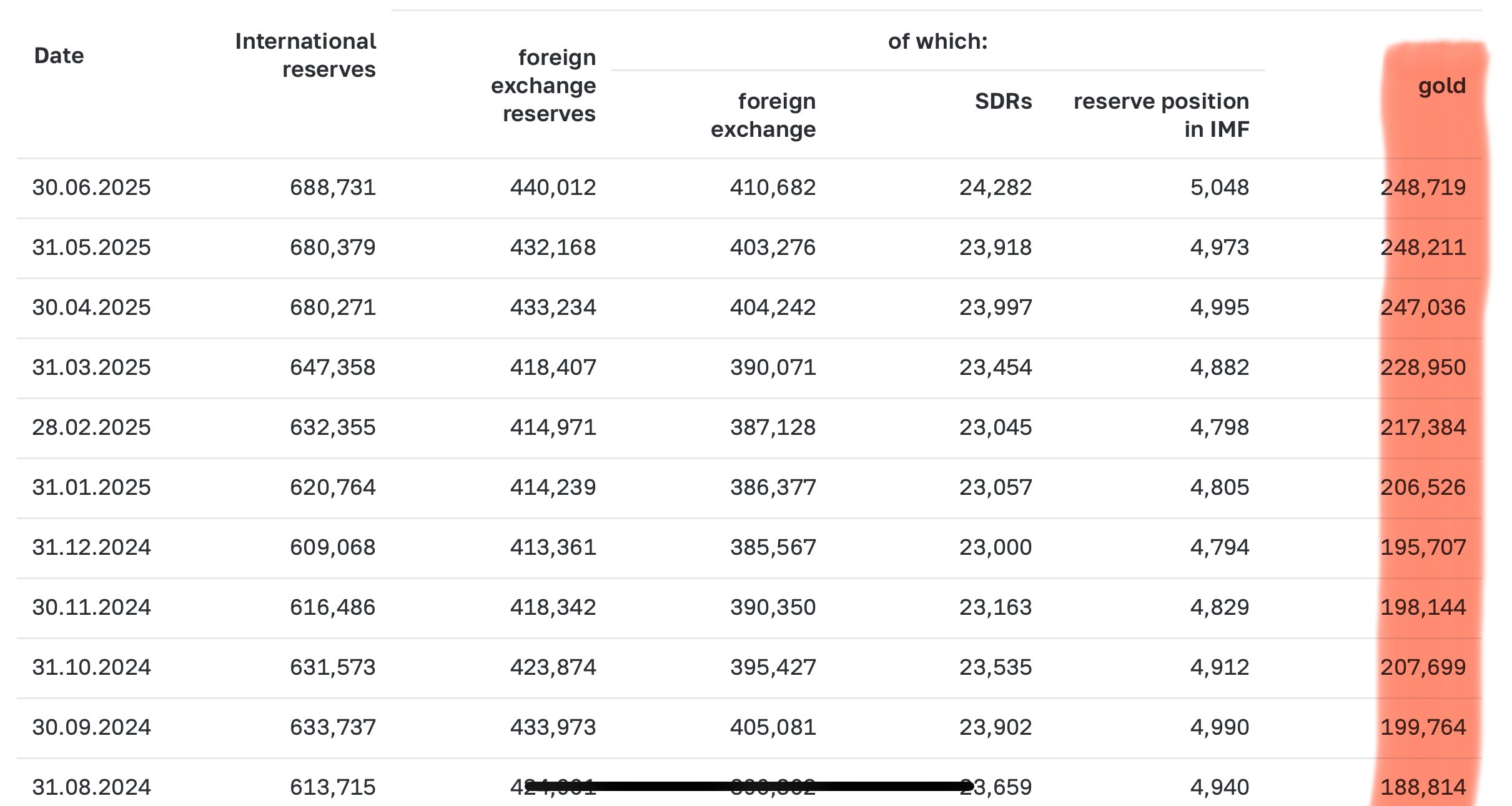Viewport: 1512px width, 806px height.
Task: Select the 30.06.2025 date cell
Action: click(x=92, y=187)
